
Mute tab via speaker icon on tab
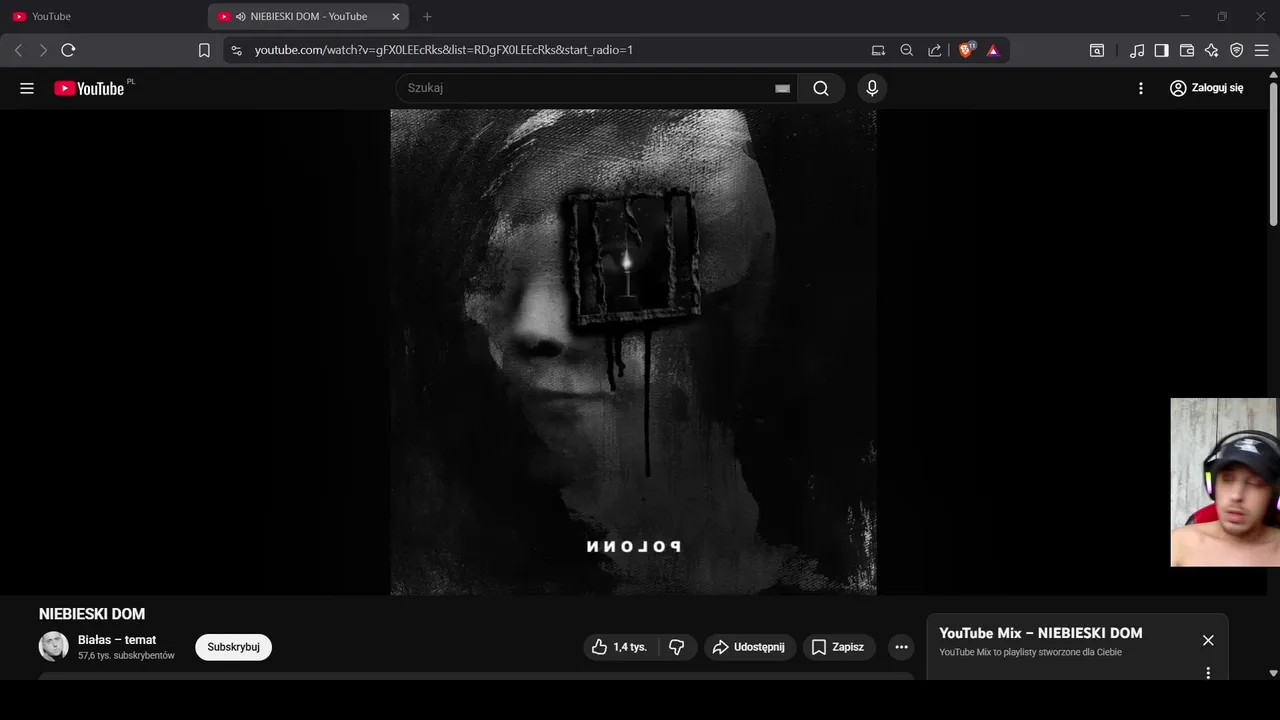pos(241,17)
